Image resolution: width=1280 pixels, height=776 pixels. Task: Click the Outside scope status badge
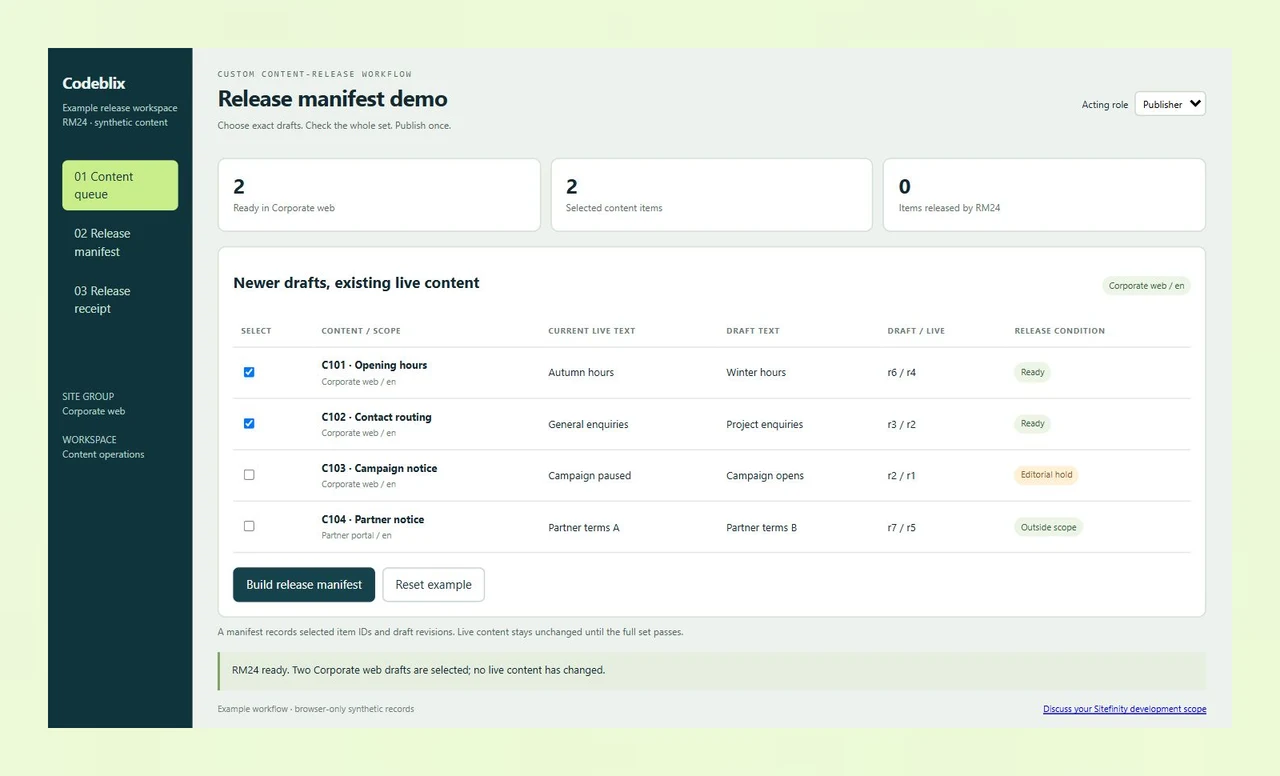point(1048,527)
